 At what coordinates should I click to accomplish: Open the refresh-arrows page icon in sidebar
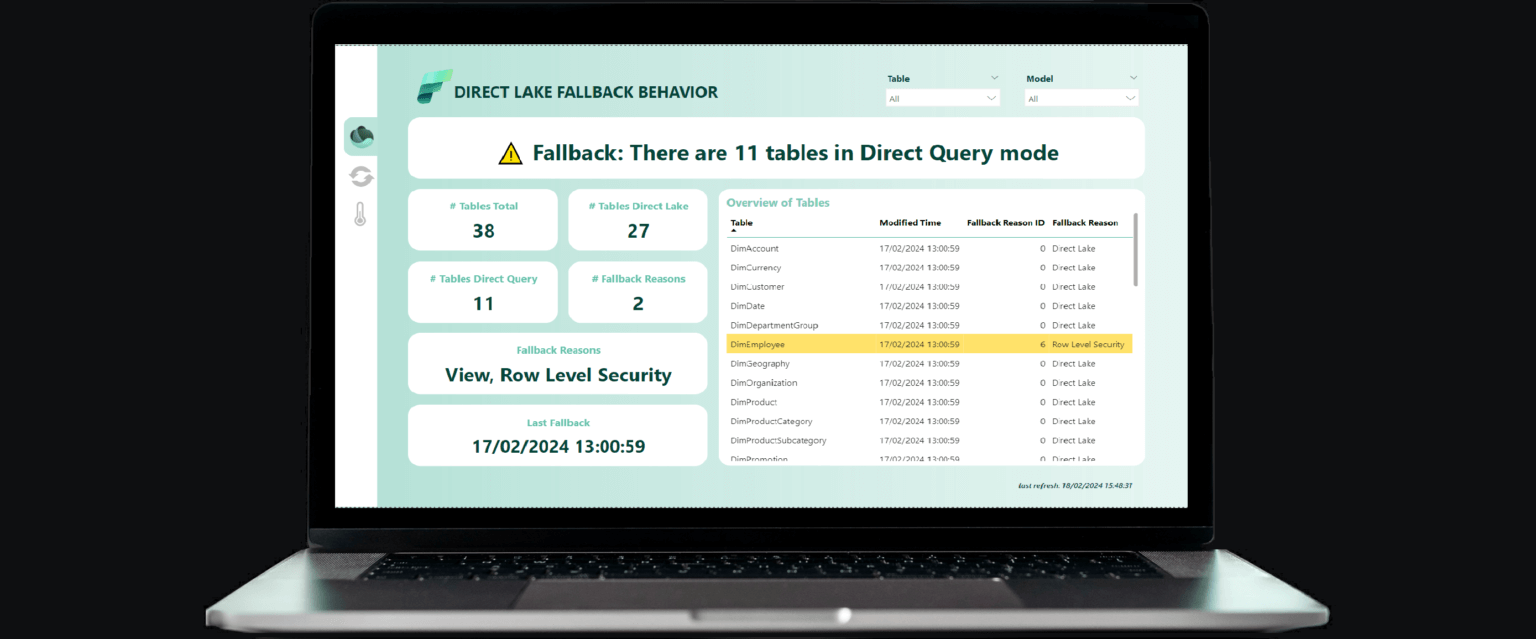360,176
